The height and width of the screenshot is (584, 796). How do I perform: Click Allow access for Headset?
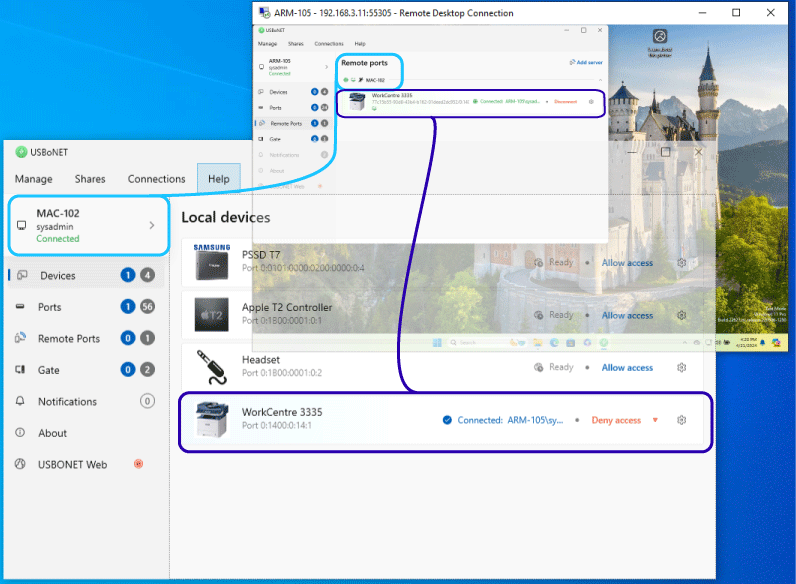(627, 368)
